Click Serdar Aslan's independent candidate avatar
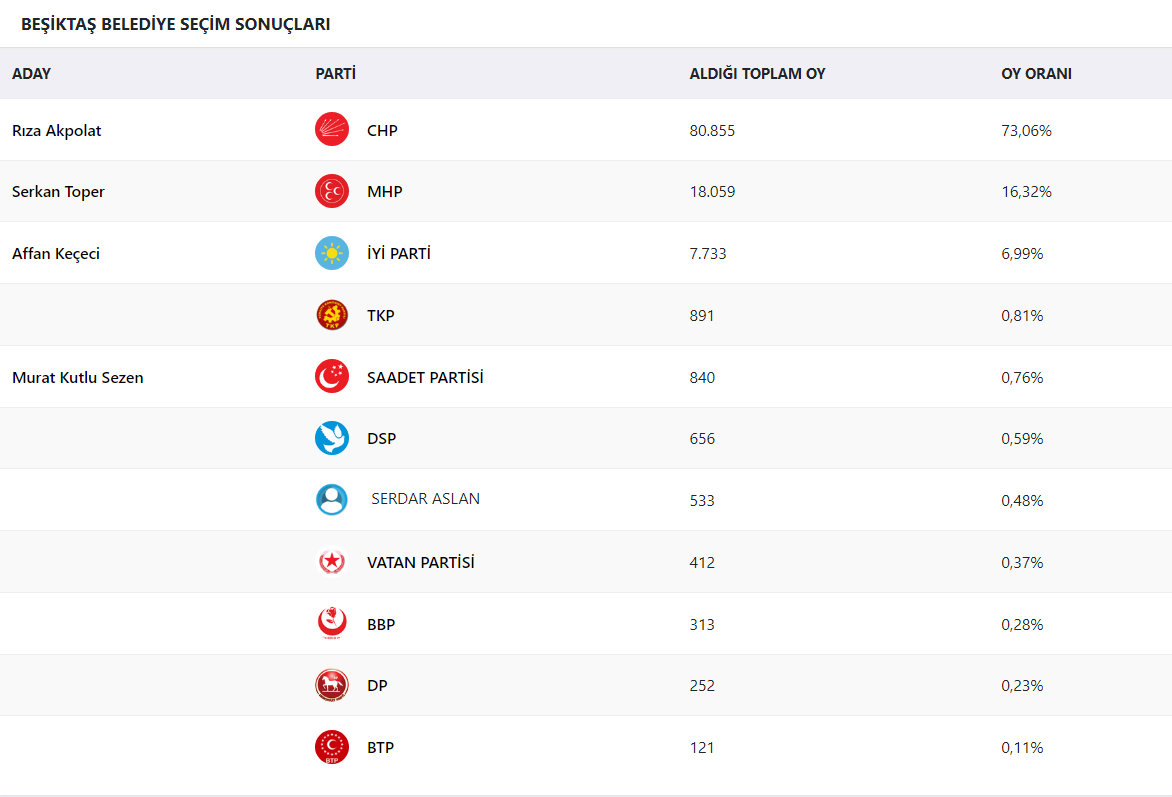The height and width of the screenshot is (797, 1172). tap(332, 500)
